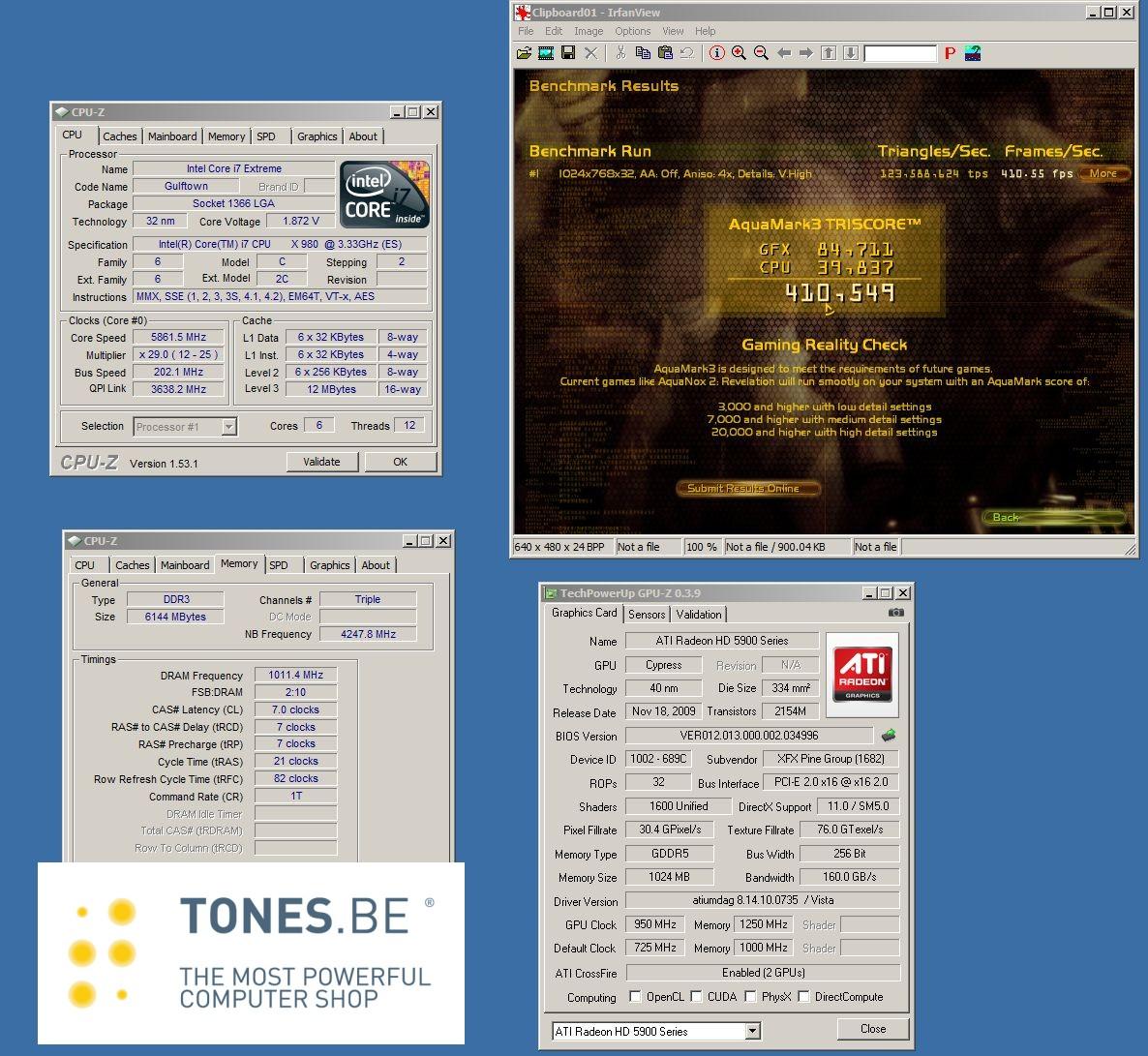Click the Core Voltage value 1.872 V

pyautogui.click(x=301, y=221)
